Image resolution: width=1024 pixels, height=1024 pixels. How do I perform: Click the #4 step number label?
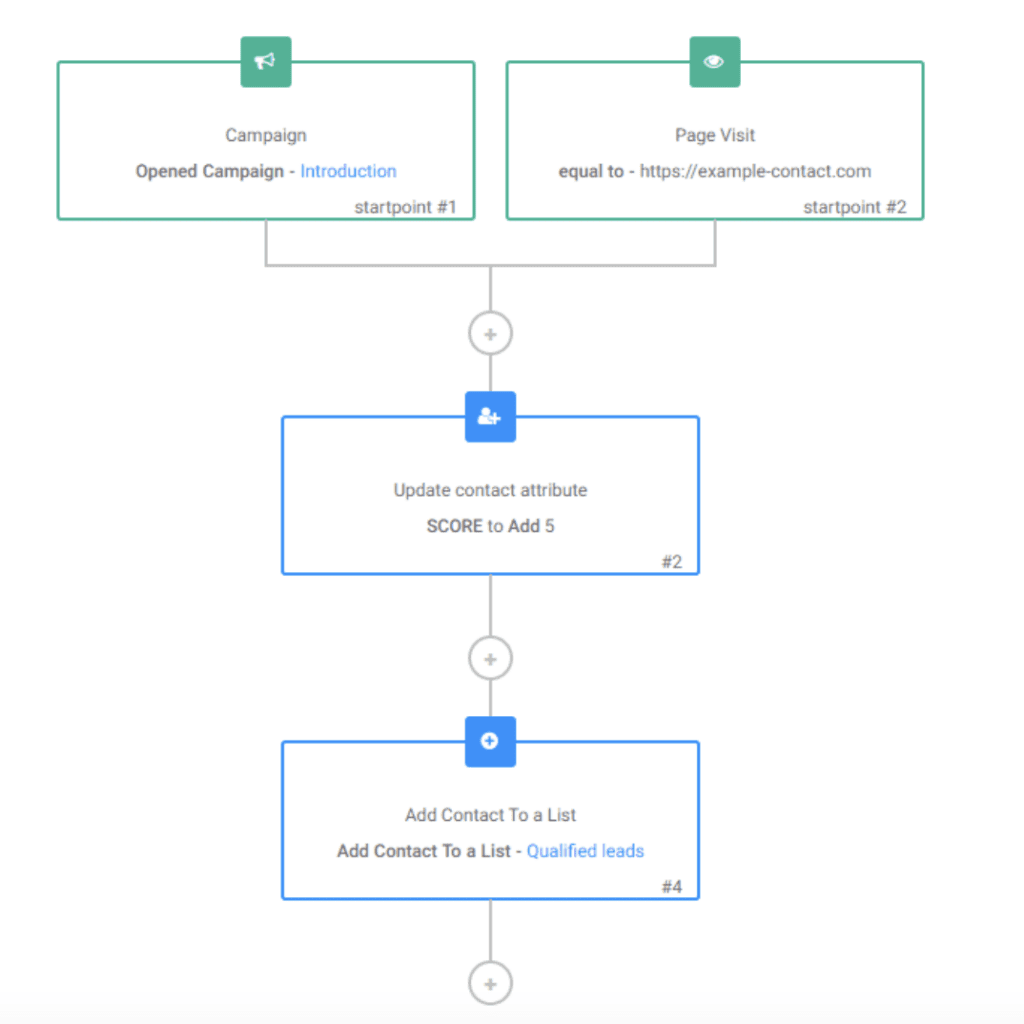coord(673,886)
